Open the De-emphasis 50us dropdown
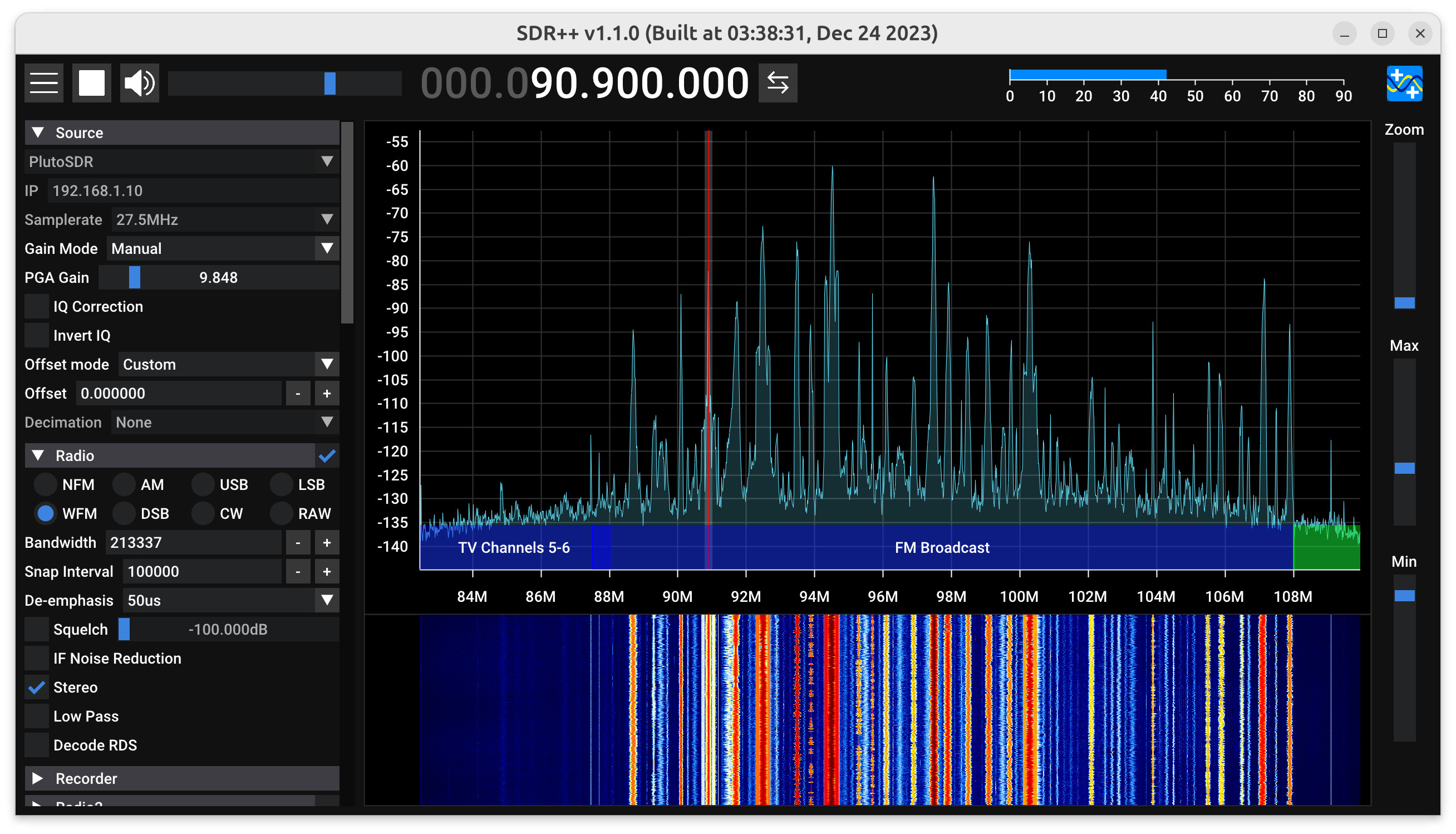 pos(231,600)
